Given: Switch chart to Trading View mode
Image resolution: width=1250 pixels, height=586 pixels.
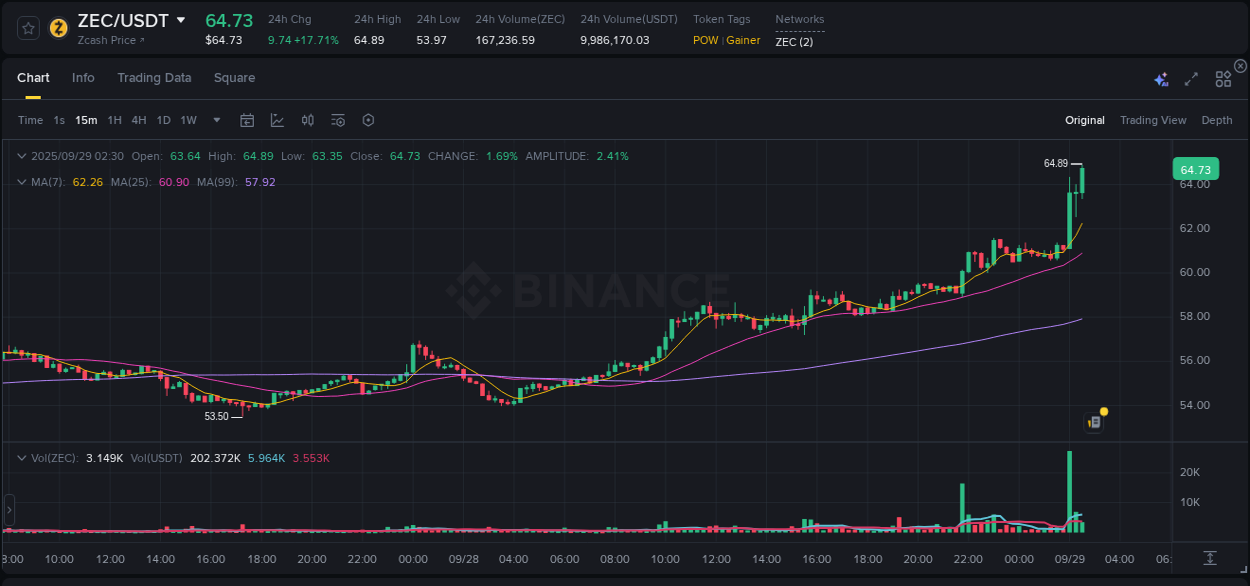Looking at the screenshot, I should point(1152,120).
